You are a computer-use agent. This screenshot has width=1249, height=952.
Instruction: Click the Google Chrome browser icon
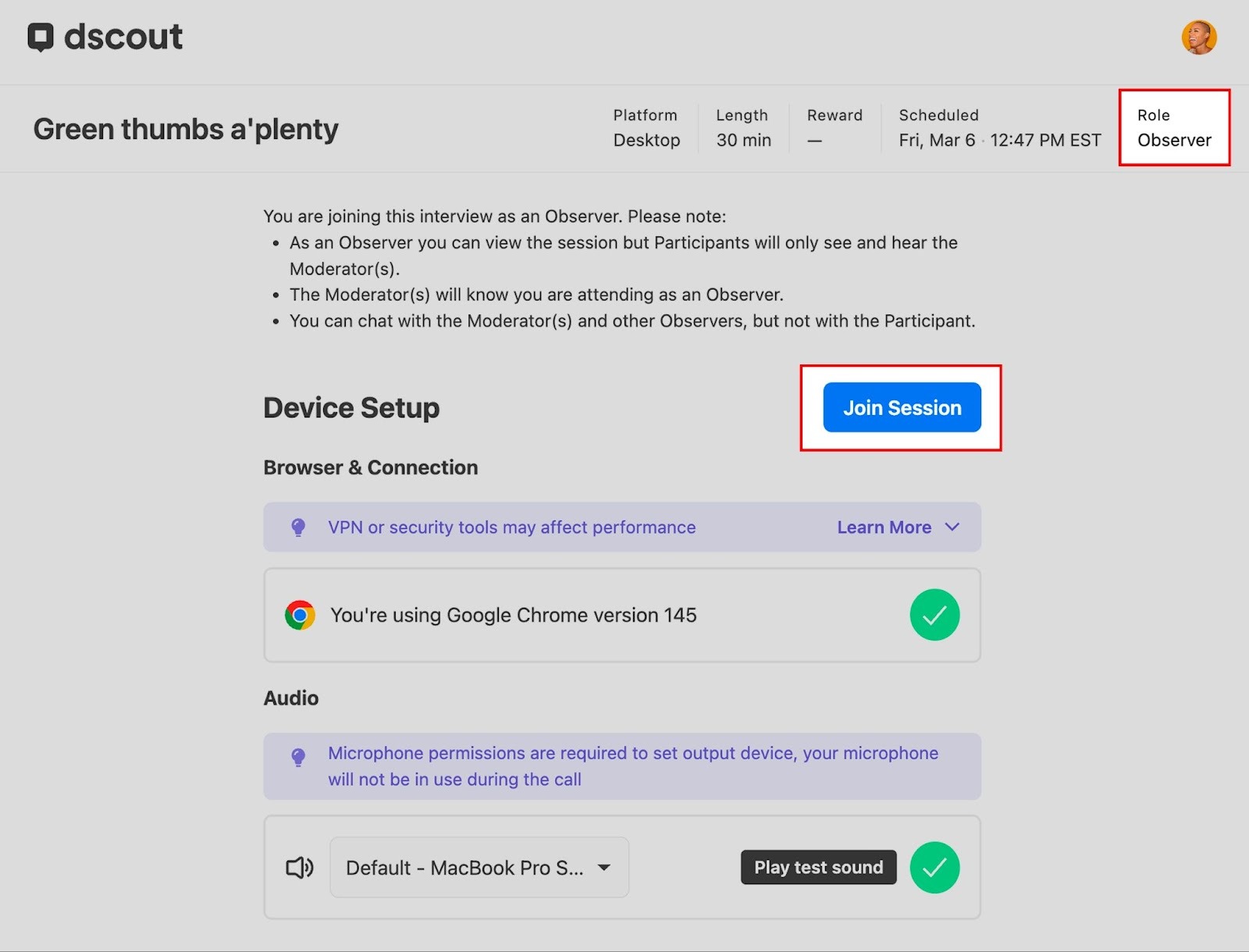(300, 615)
